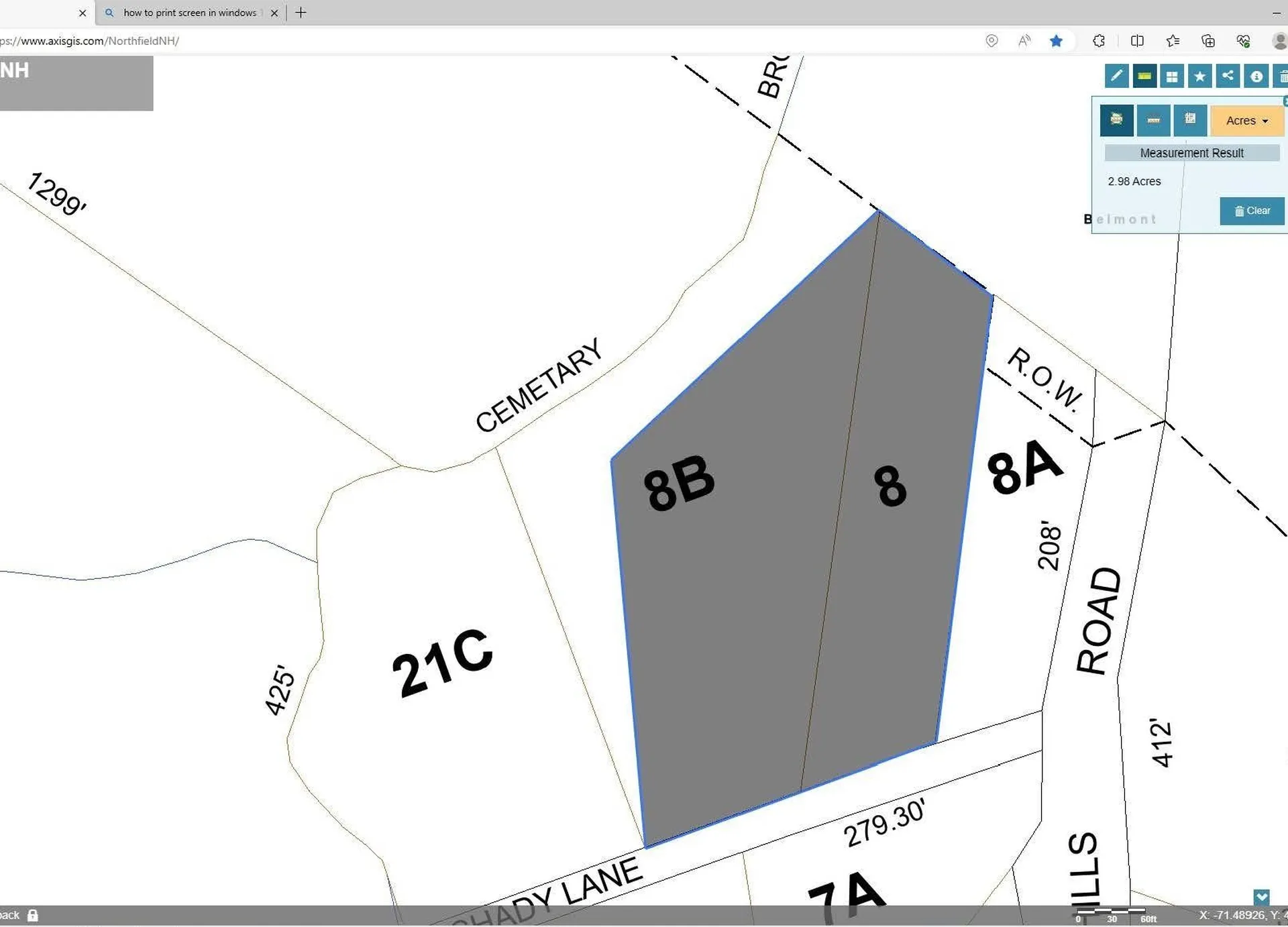Screen dimensions: 1288x927
Task: Toggle read aloud for the page
Action: coord(1024,41)
